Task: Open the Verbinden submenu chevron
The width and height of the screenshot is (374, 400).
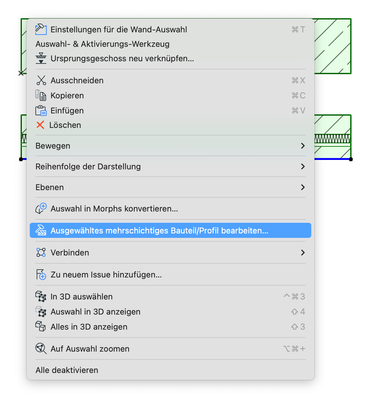Action: [303, 252]
